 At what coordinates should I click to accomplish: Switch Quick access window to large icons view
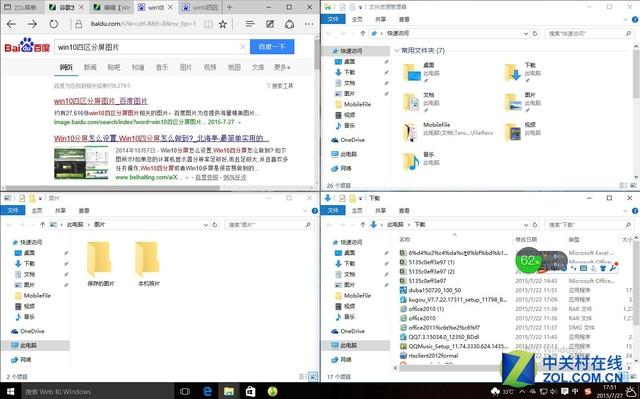(x=632, y=185)
